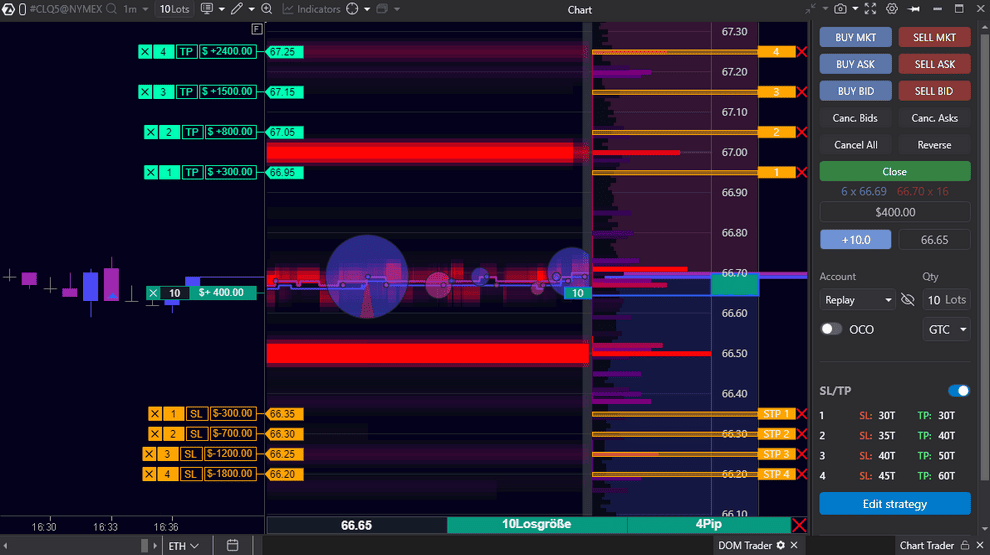
Task: Click the 66.65 price input field
Action: coord(934,240)
